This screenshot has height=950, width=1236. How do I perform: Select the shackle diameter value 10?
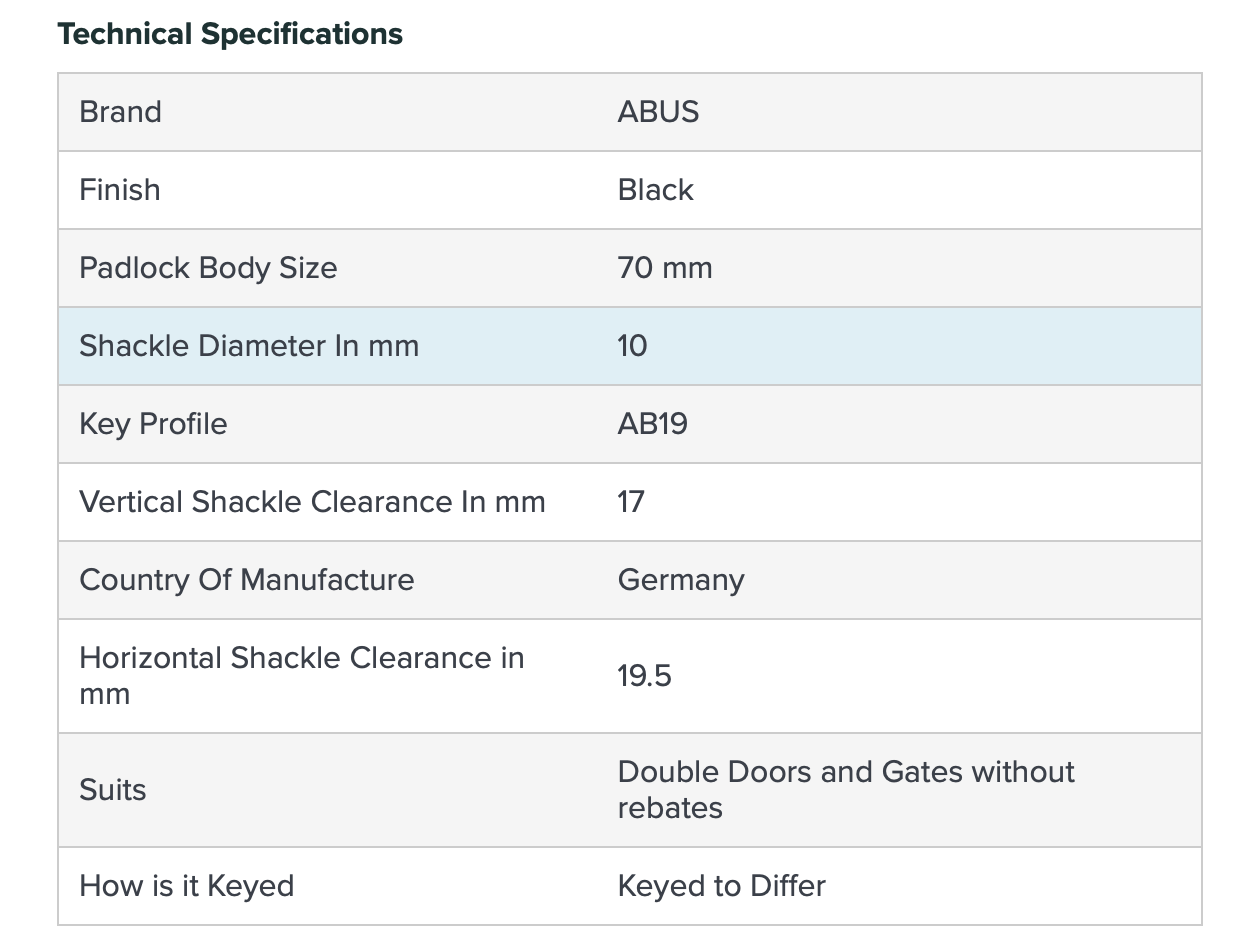click(632, 345)
